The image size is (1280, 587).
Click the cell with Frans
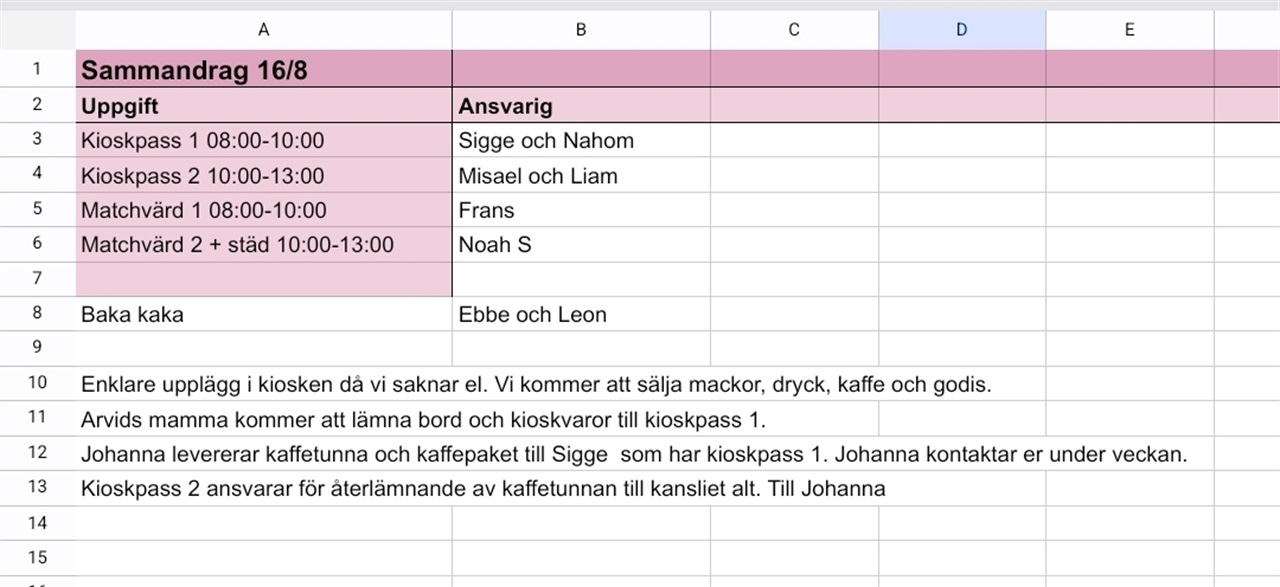pyautogui.click(x=581, y=210)
